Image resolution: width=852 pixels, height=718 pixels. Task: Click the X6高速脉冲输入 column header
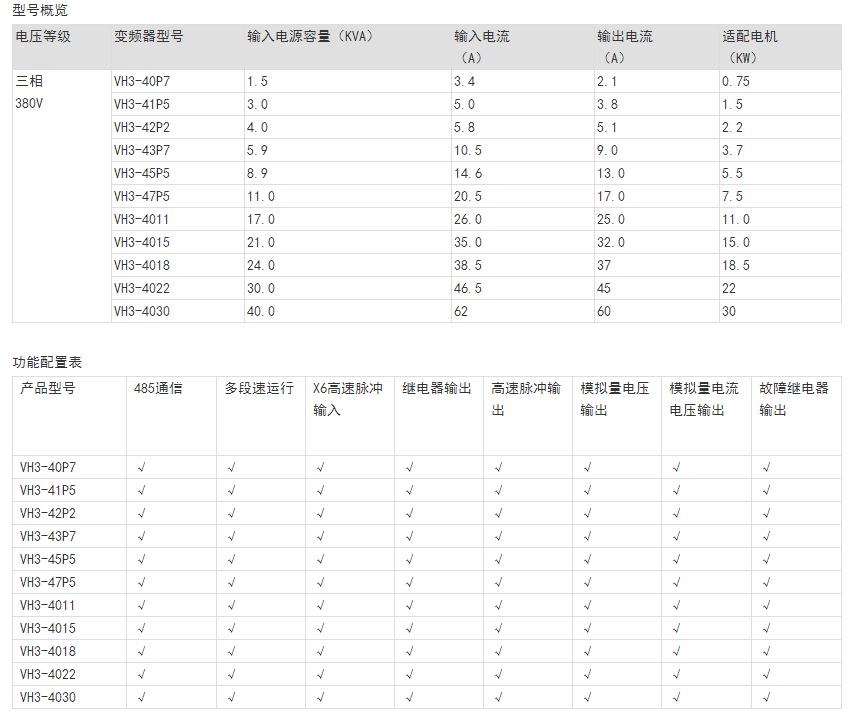click(348, 399)
